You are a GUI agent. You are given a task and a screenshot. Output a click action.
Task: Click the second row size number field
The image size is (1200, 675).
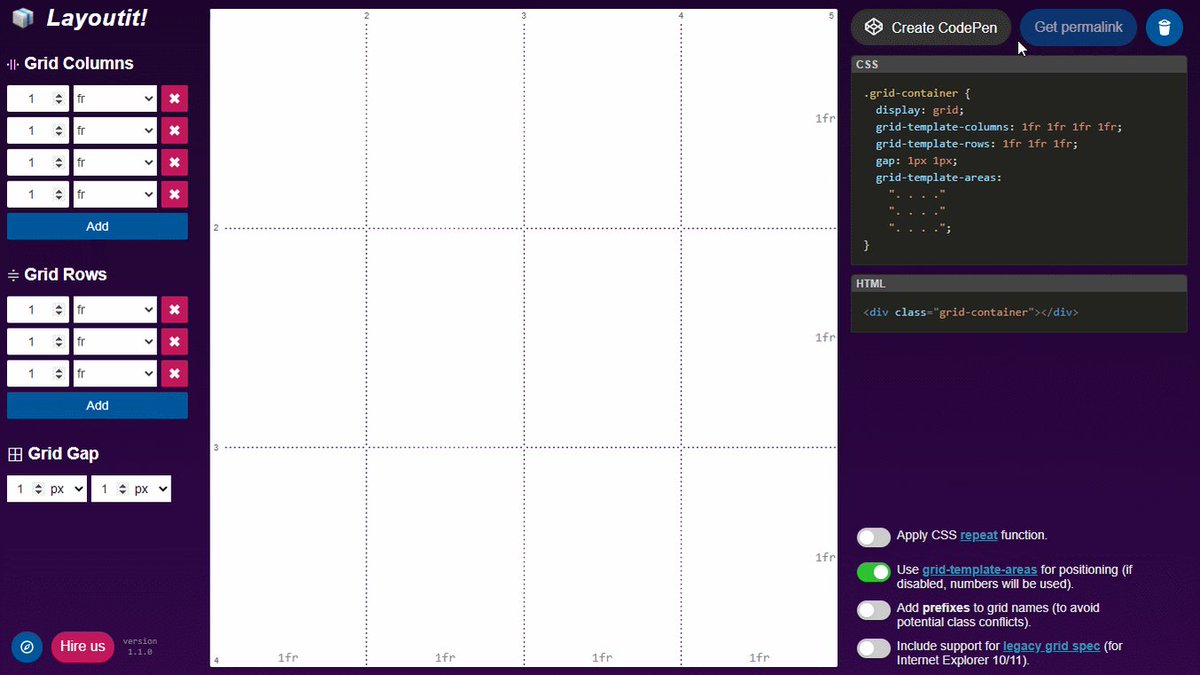pyautogui.click(x=38, y=342)
